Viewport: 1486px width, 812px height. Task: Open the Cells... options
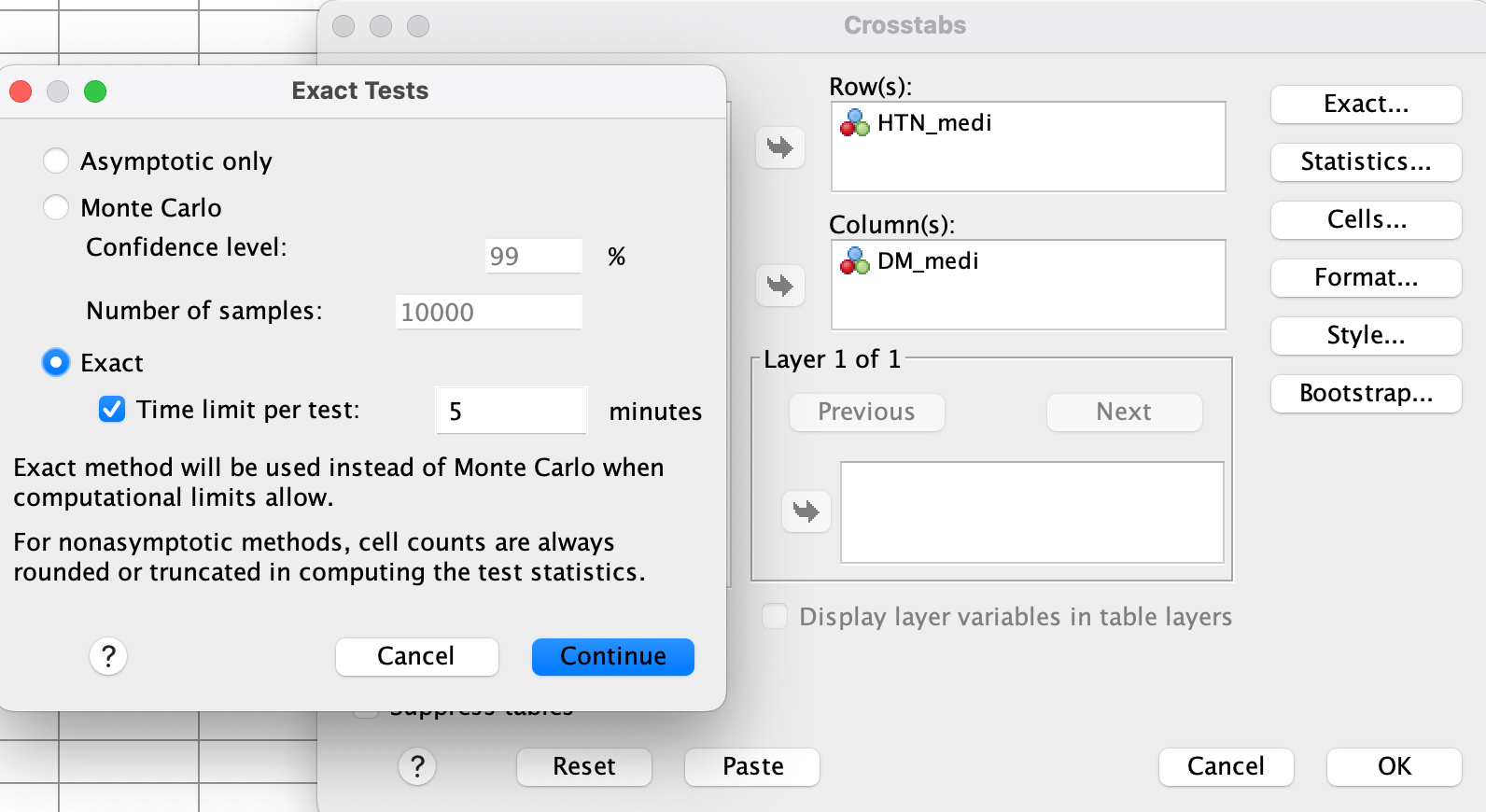click(x=1366, y=219)
